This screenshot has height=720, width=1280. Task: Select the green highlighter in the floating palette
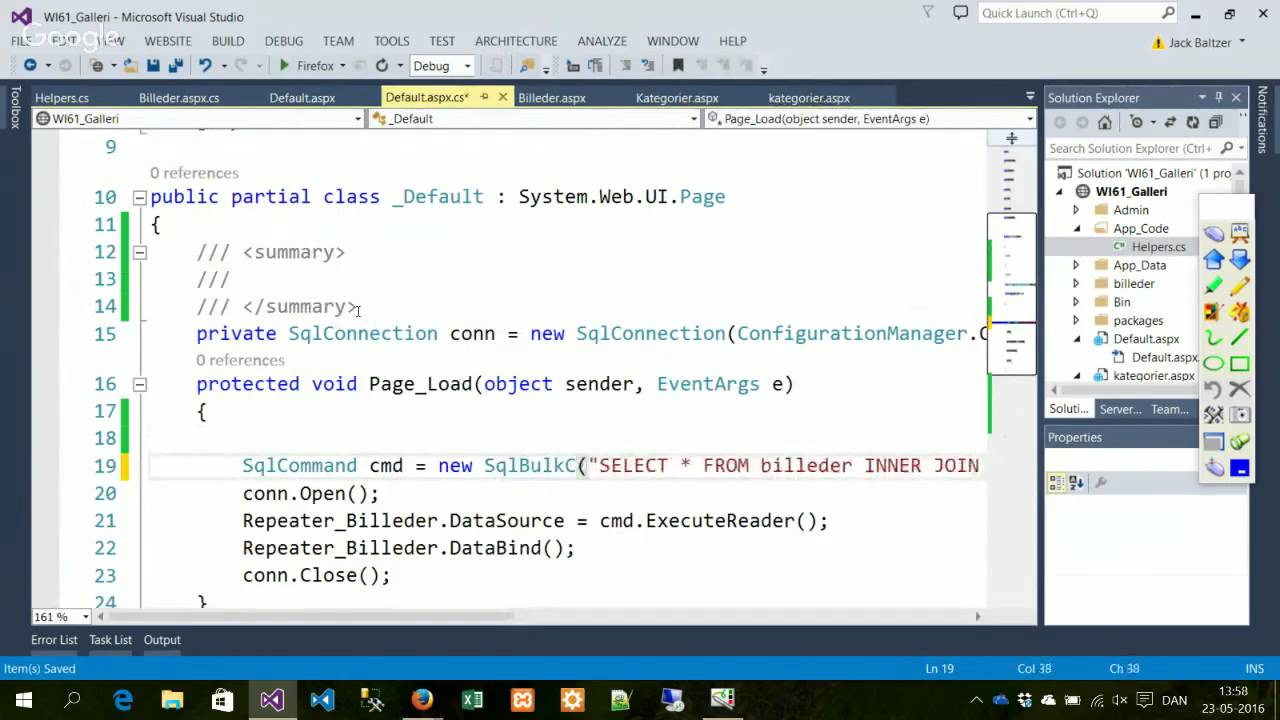click(1214, 286)
